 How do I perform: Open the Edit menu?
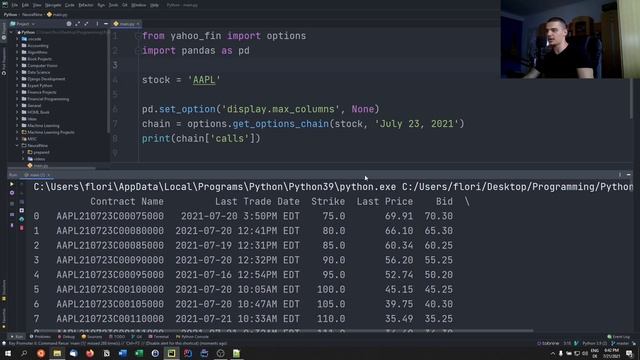click(x=25, y=5)
